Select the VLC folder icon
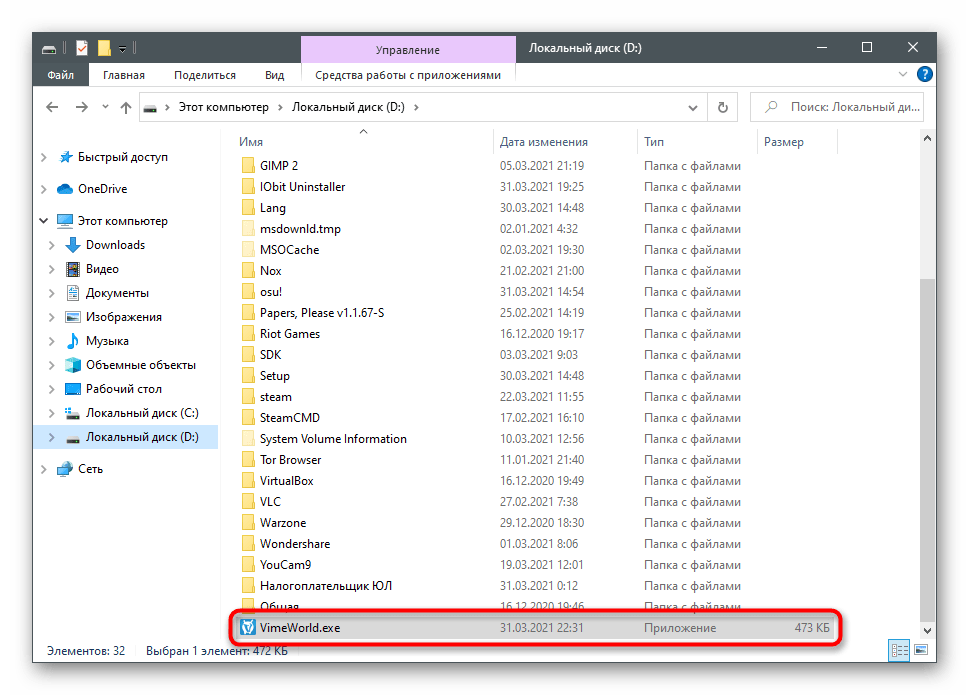 [248, 501]
